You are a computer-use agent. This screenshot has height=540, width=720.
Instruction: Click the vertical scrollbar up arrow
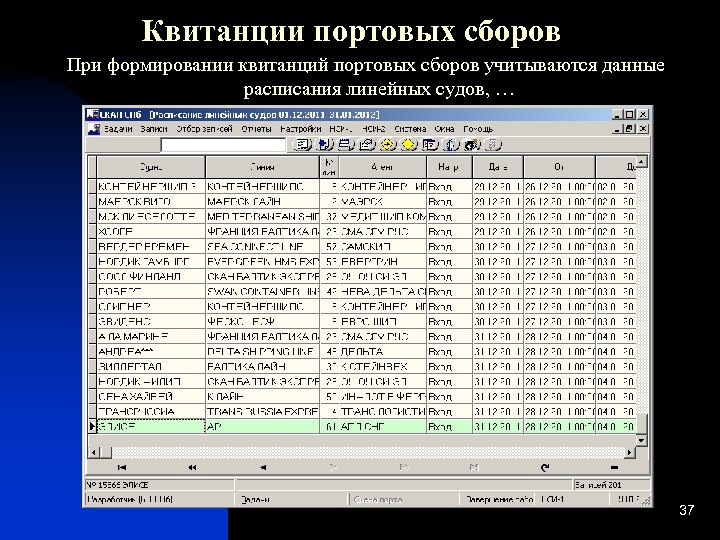[642, 162]
